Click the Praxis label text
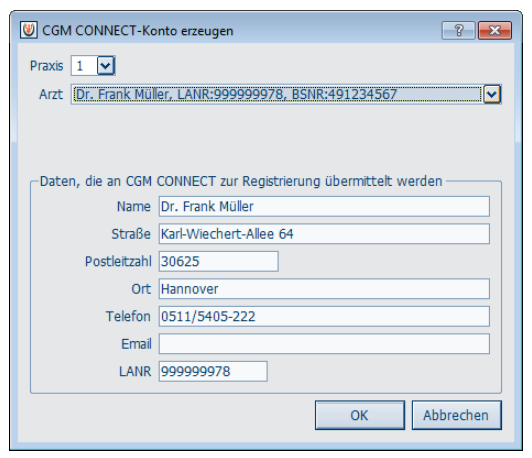Viewport: 532px width, 458px height. click(x=46, y=66)
